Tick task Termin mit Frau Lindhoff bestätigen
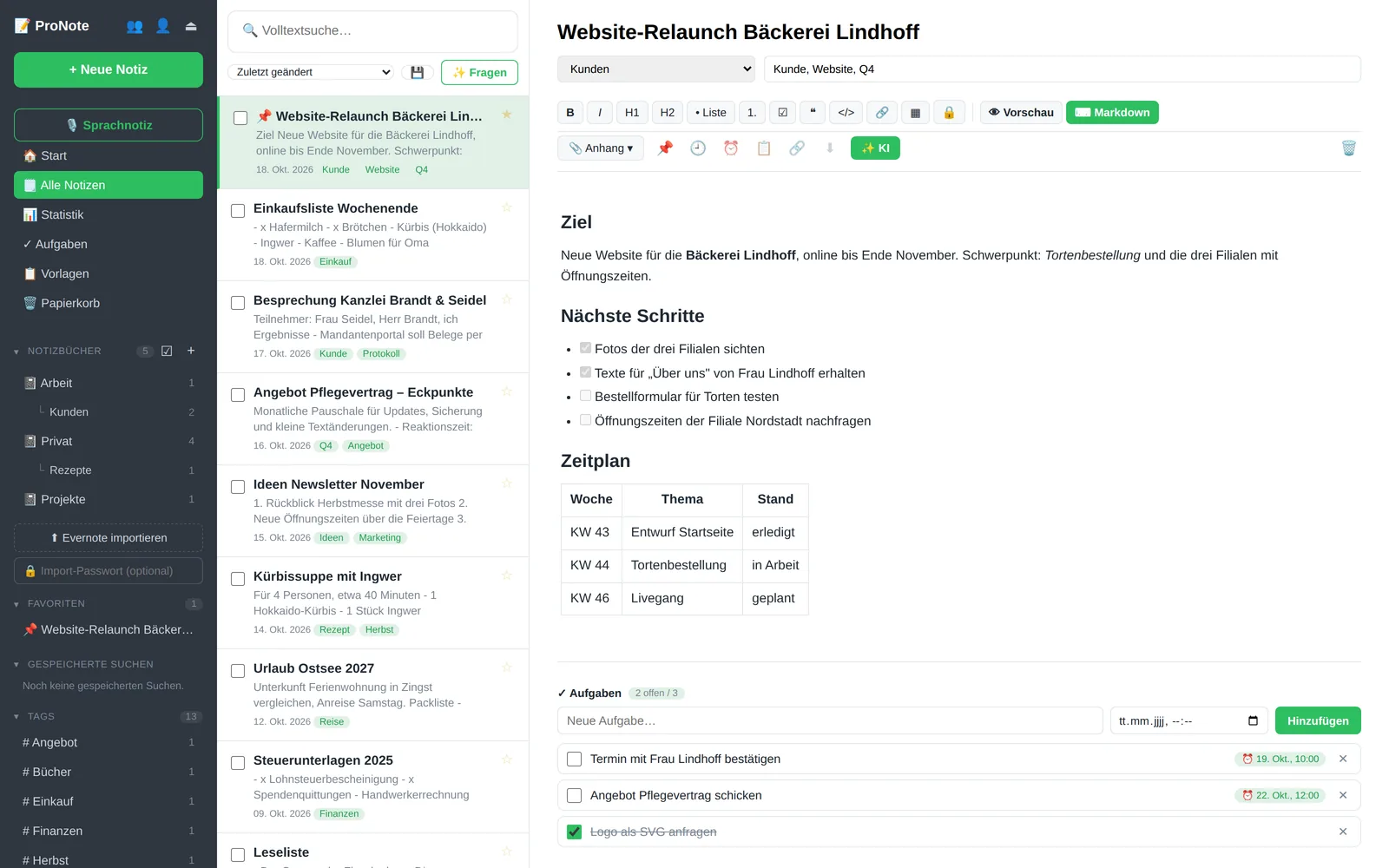This screenshot has width=1389, height=868. 574,759
